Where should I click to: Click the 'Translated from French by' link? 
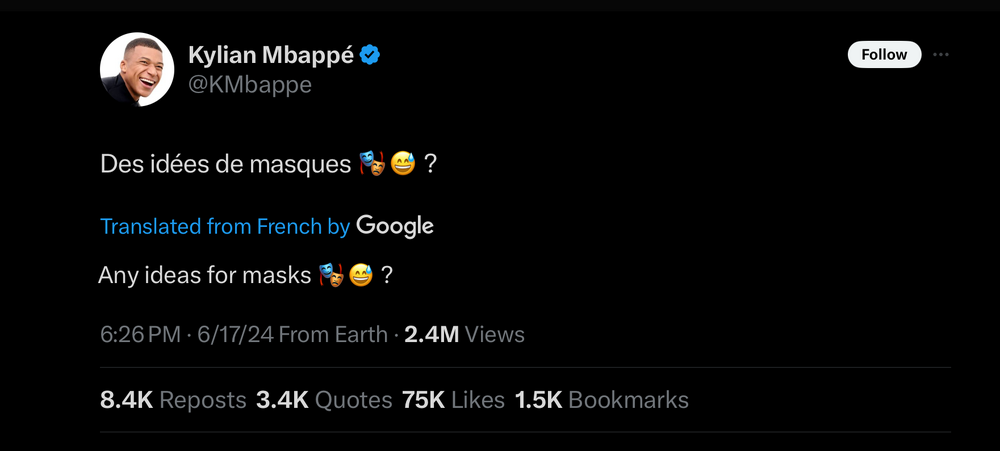(225, 226)
